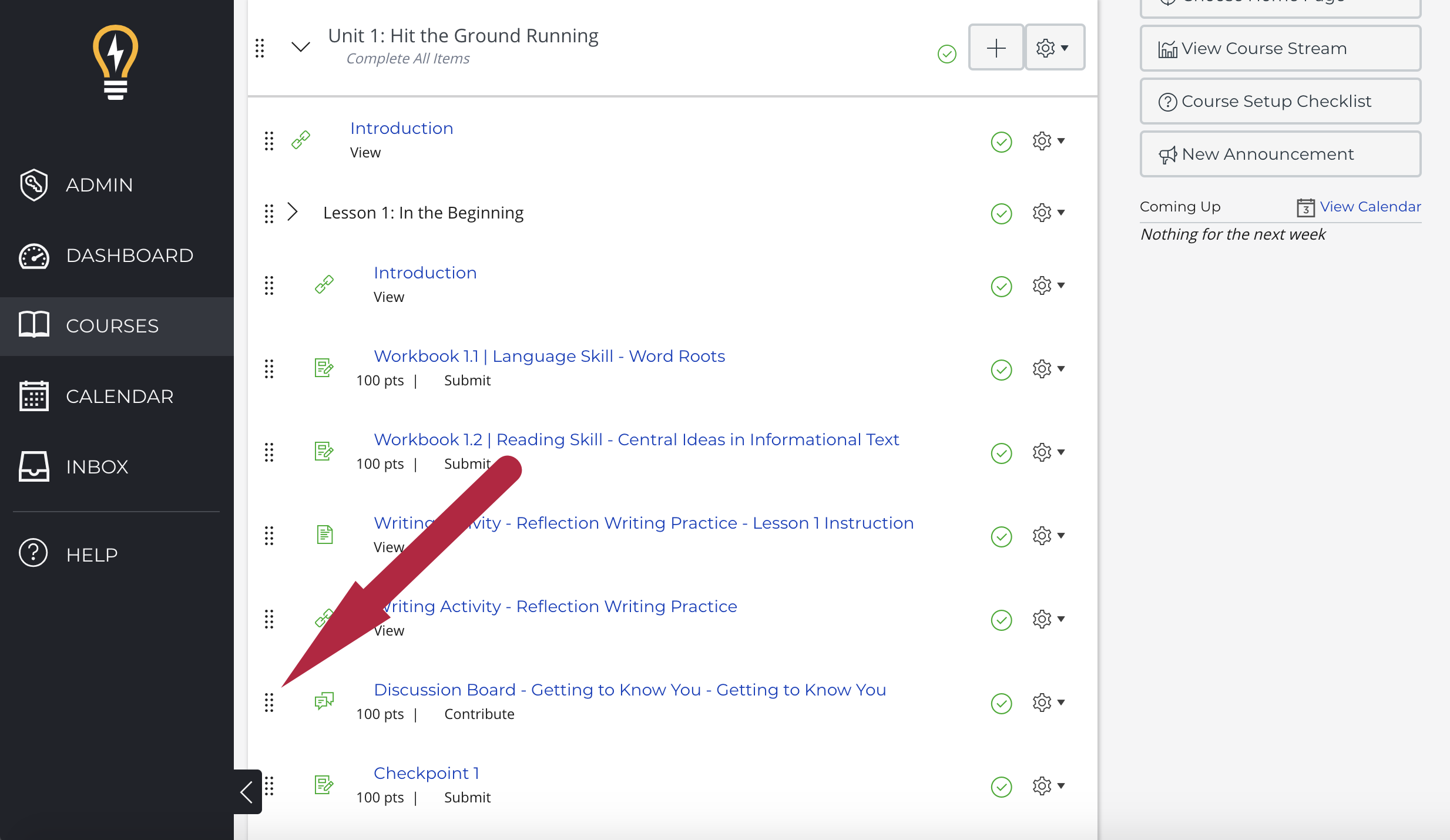This screenshot has width=1450, height=840.
Task: Click drag handle beside Discussion Board item
Action: (269, 703)
